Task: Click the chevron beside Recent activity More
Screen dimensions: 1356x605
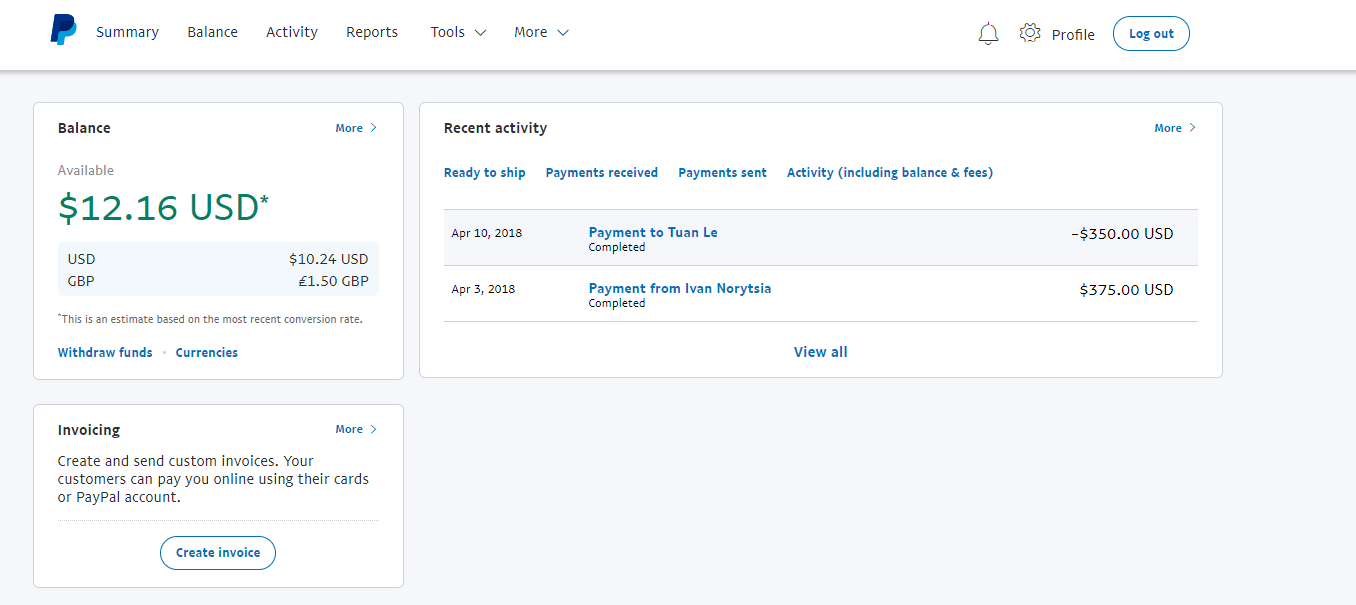Action: coord(1192,128)
